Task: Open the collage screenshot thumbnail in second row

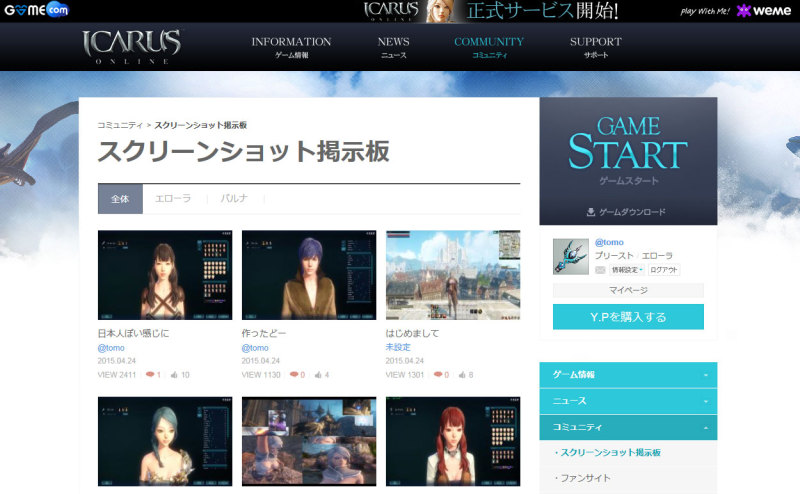Action: [309, 441]
